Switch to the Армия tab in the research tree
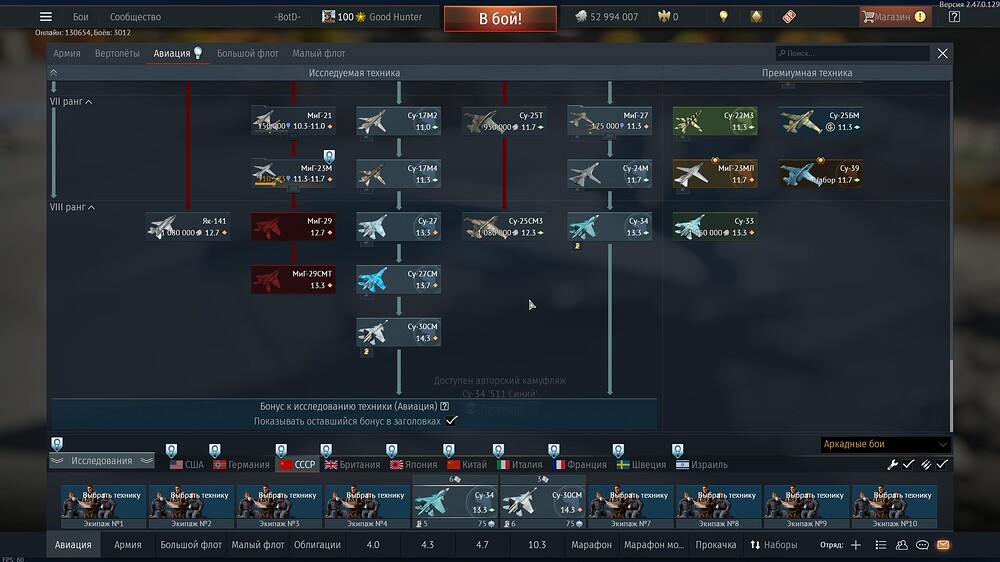Viewport: 1000px width, 562px height. pos(67,54)
